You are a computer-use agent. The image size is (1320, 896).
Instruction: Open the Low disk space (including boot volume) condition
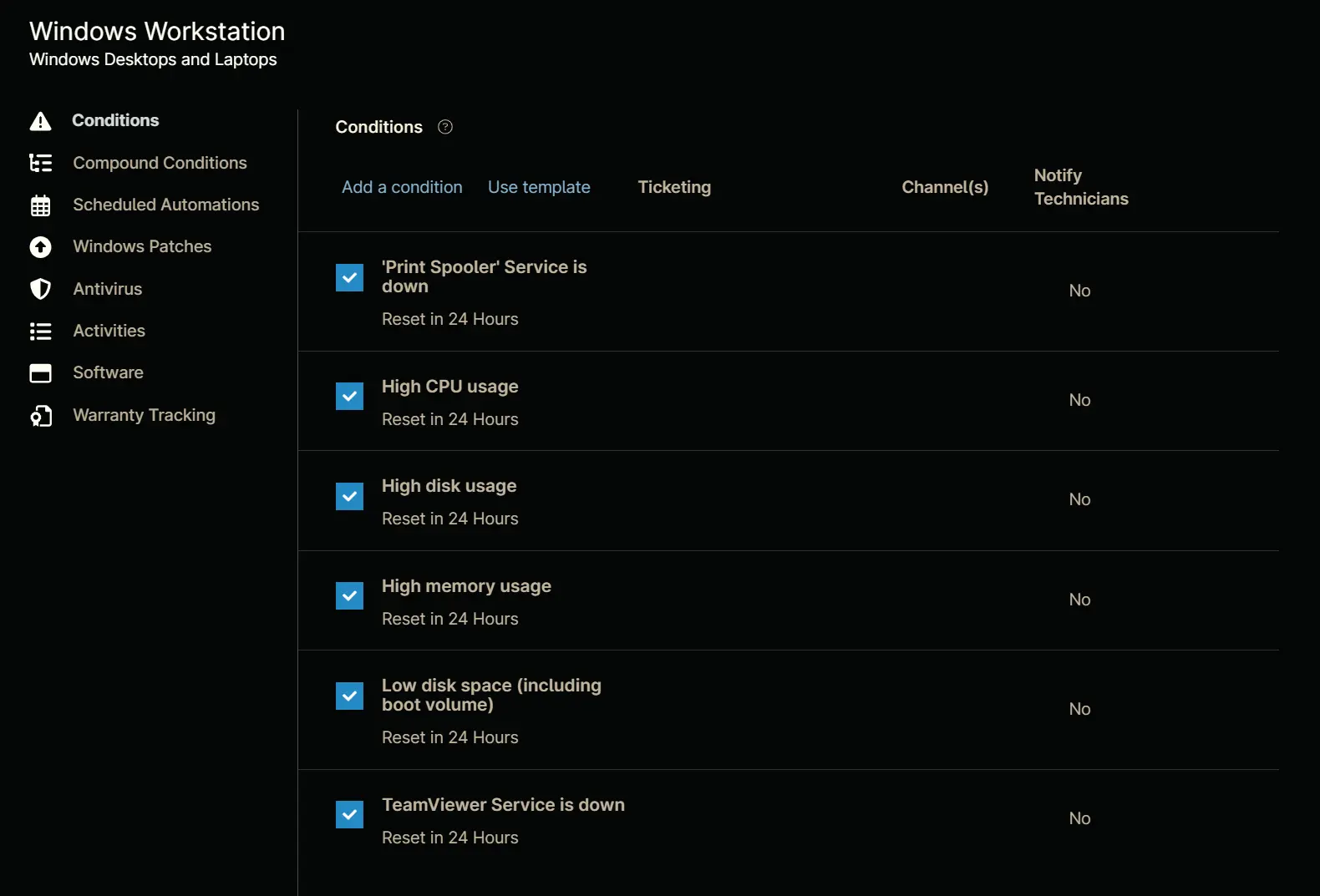click(491, 695)
